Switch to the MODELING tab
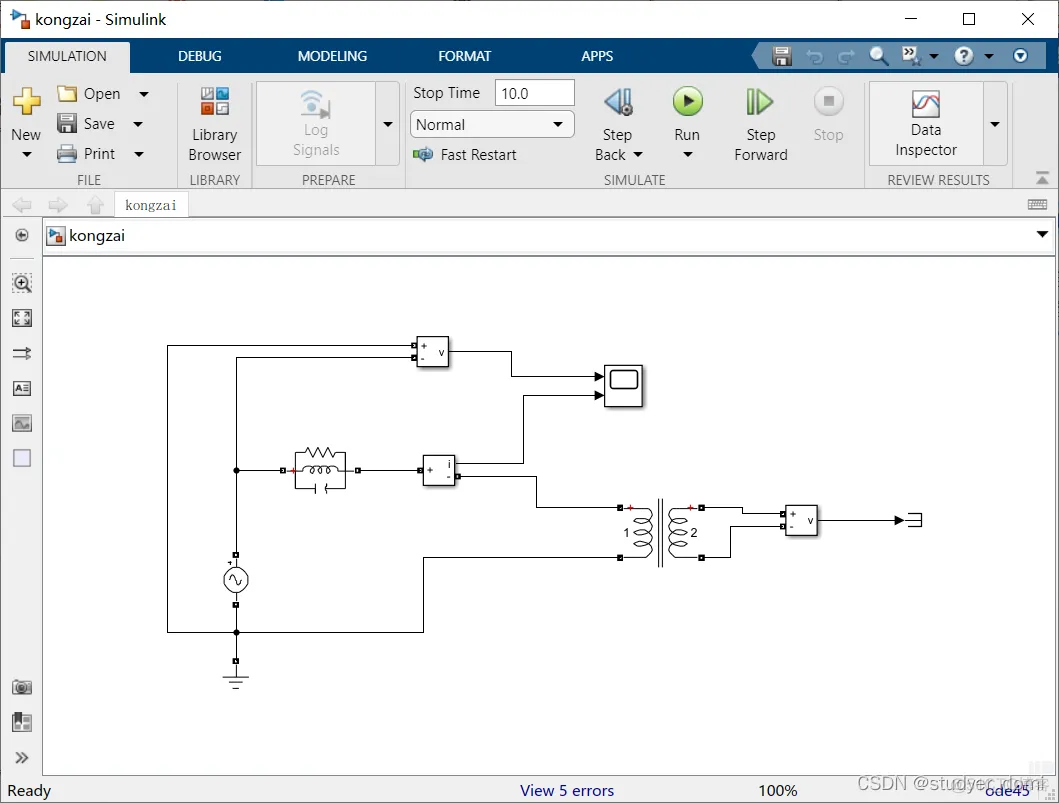This screenshot has width=1059, height=803. (x=332, y=56)
